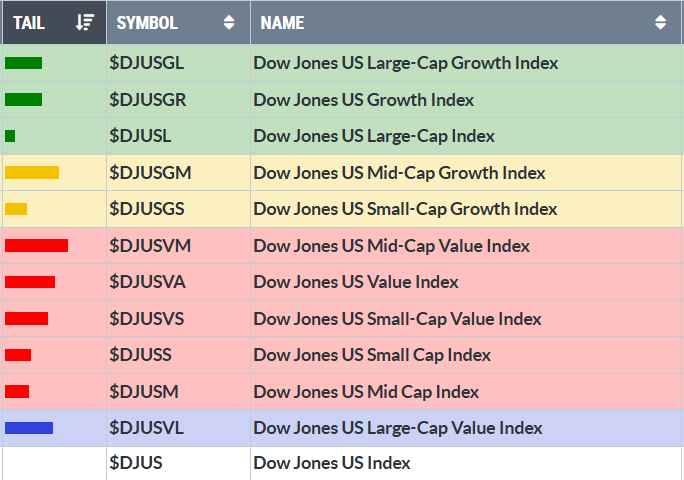Select the SYMBOL column header label
The height and width of the screenshot is (480, 684).
(x=147, y=22)
